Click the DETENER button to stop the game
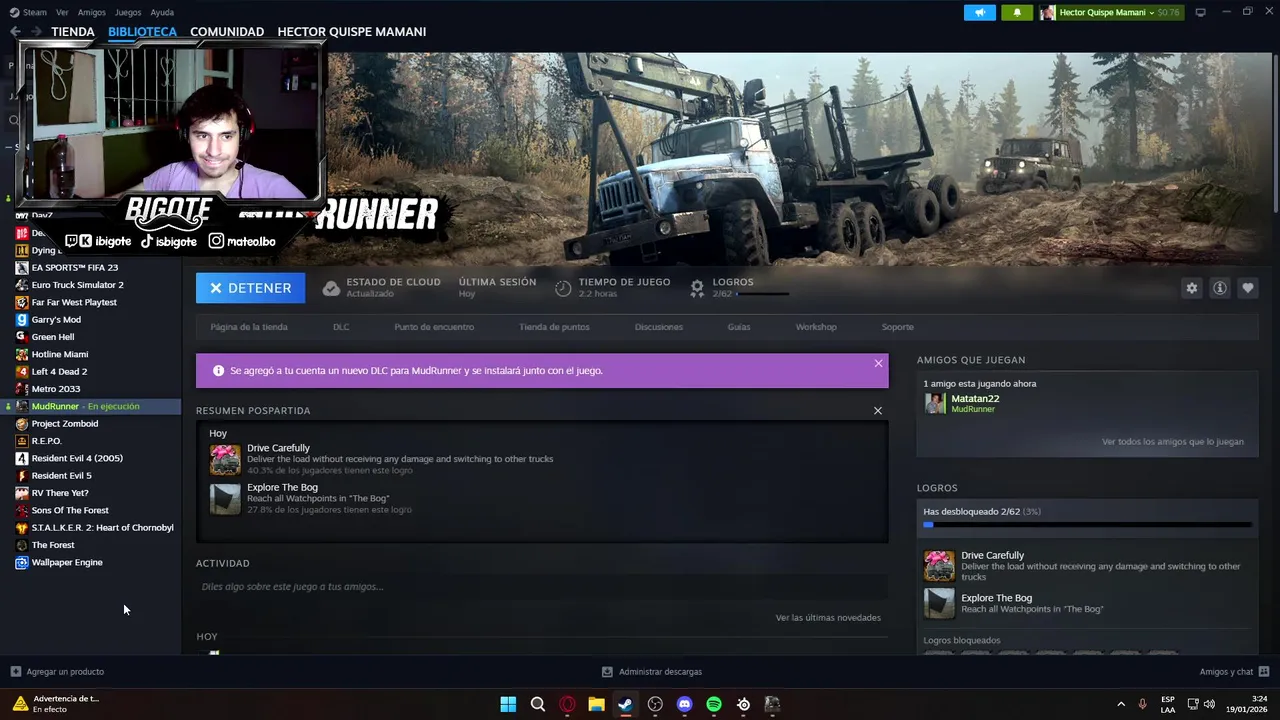The height and width of the screenshot is (720, 1280). (x=250, y=288)
